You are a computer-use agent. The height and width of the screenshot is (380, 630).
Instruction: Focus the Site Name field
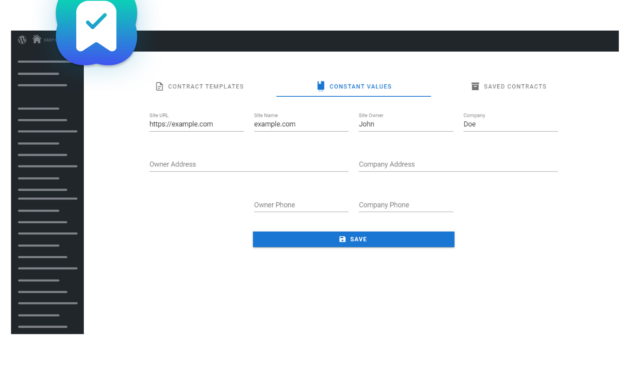click(x=301, y=122)
